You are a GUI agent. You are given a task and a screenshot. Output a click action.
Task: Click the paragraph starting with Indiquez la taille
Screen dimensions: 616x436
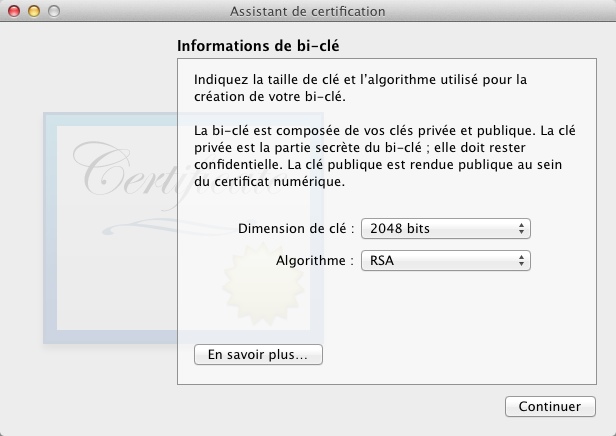point(360,88)
